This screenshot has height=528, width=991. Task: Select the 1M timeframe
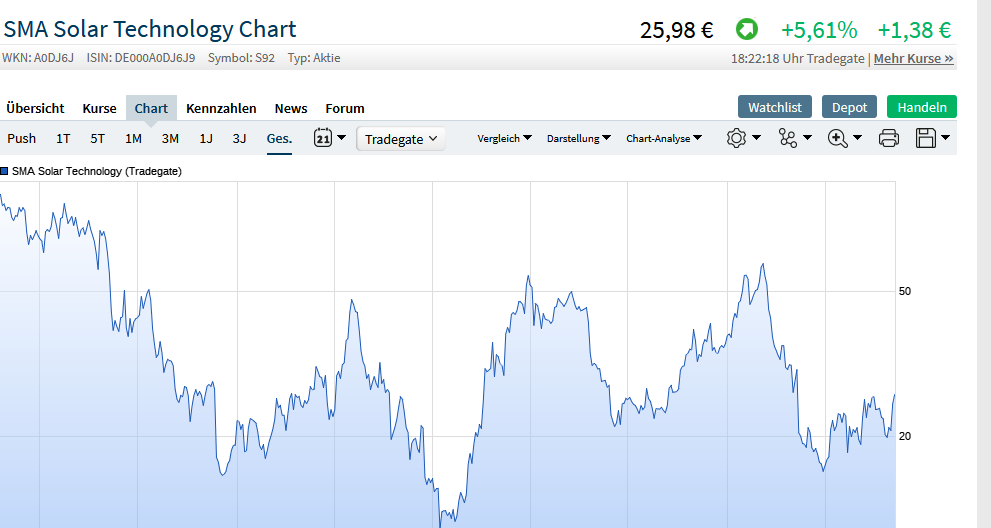point(133,138)
